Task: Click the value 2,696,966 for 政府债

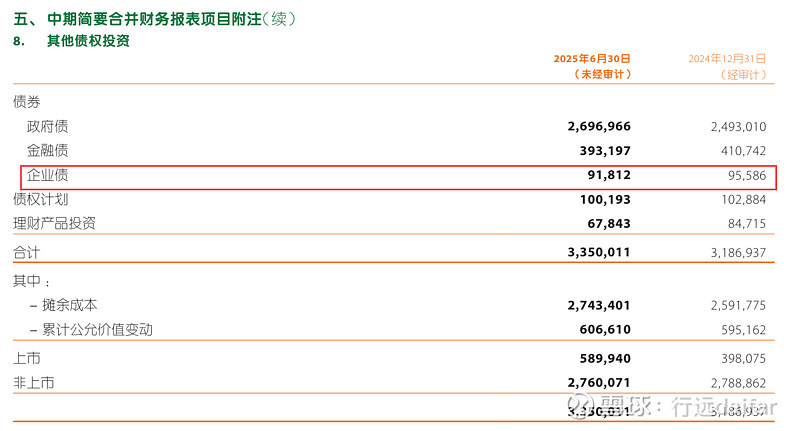Action: tap(599, 126)
